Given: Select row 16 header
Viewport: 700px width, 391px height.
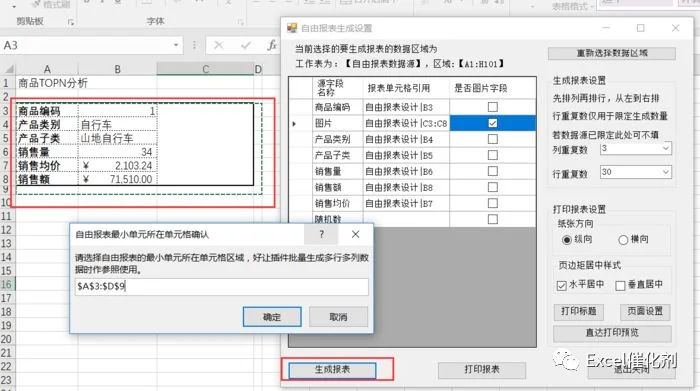Looking at the screenshot, I should [x=7, y=284].
